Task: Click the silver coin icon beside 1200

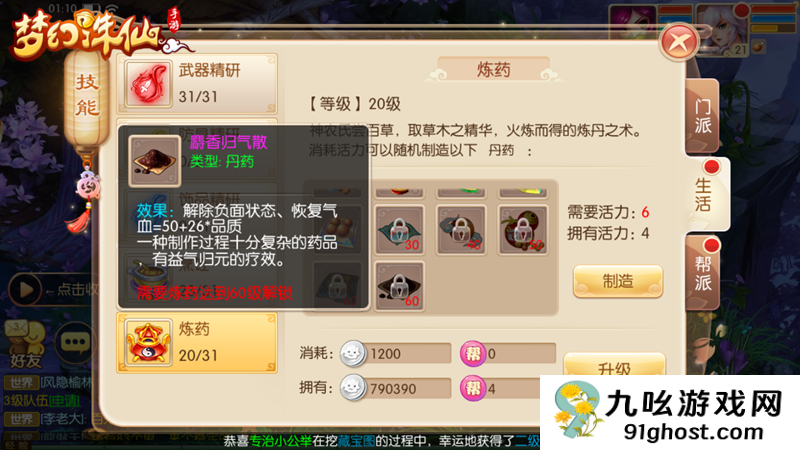Action: (353, 353)
